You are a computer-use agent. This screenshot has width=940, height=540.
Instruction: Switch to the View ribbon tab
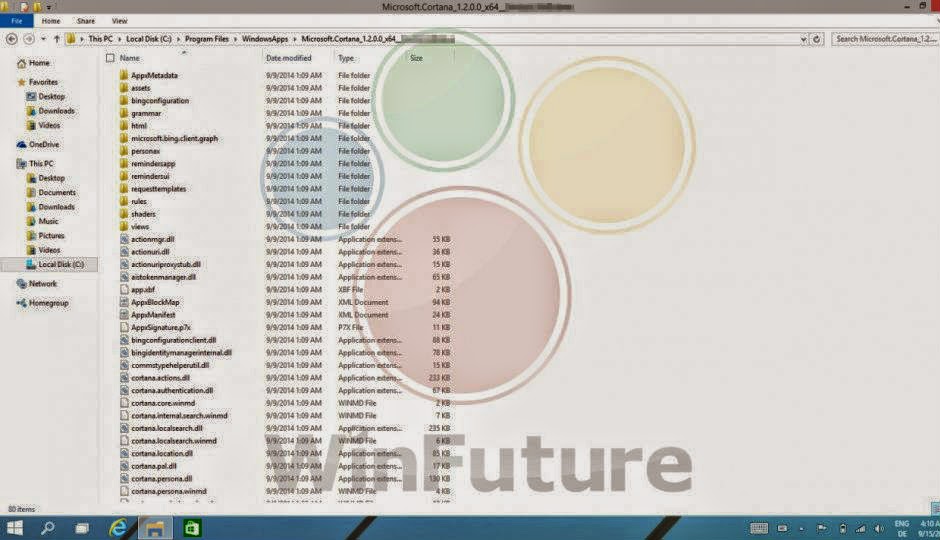point(119,21)
